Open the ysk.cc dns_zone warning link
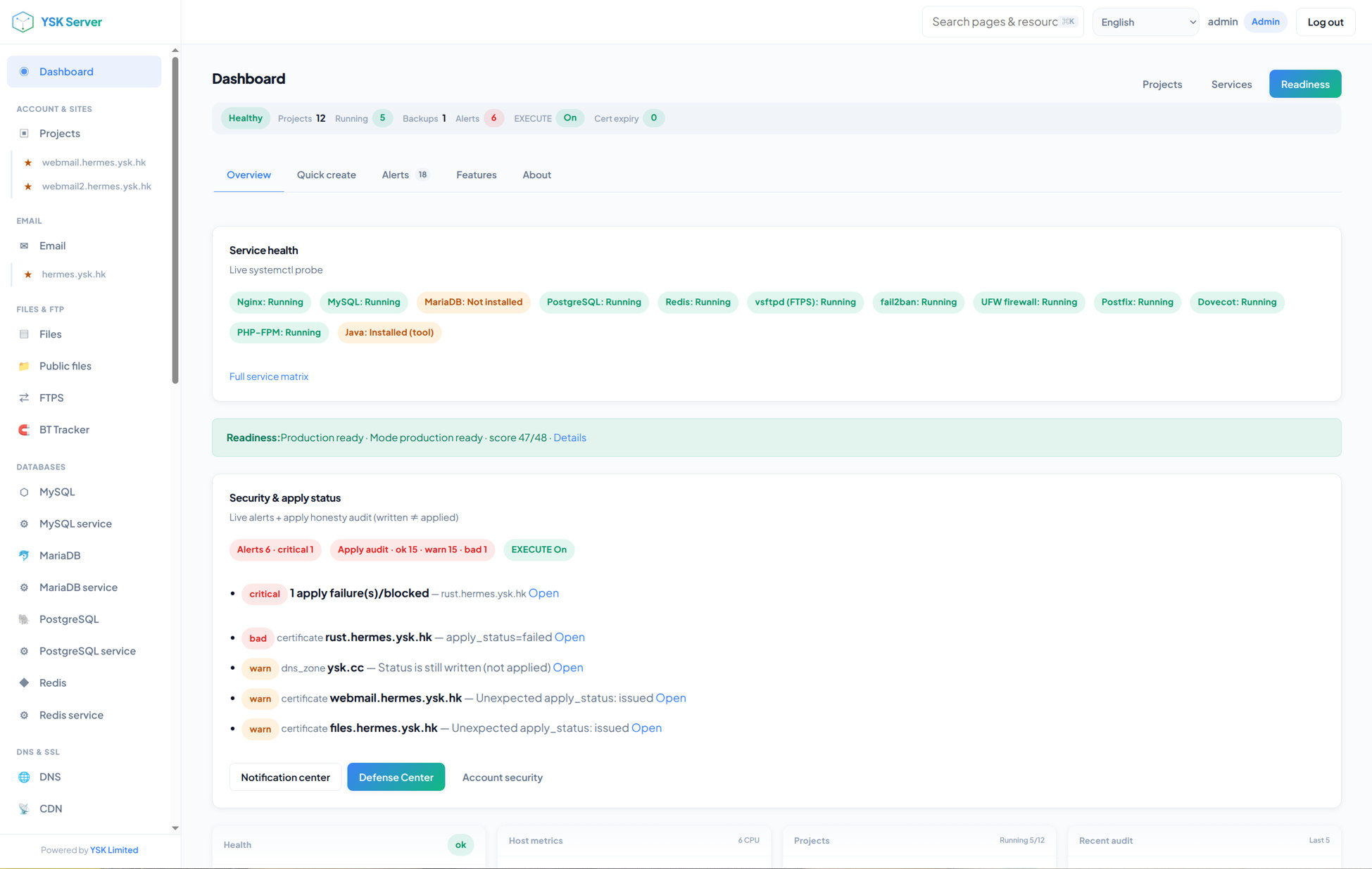This screenshot has width=1372, height=869. pos(567,668)
